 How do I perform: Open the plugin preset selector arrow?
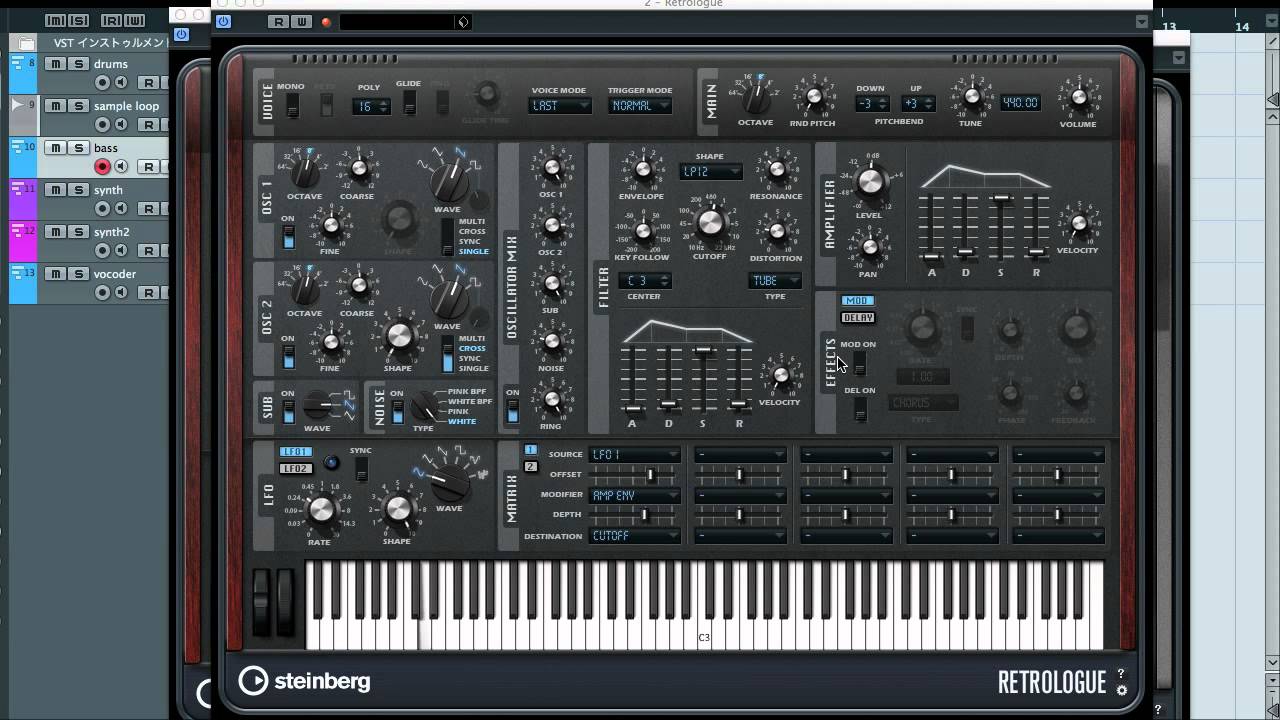click(x=463, y=22)
